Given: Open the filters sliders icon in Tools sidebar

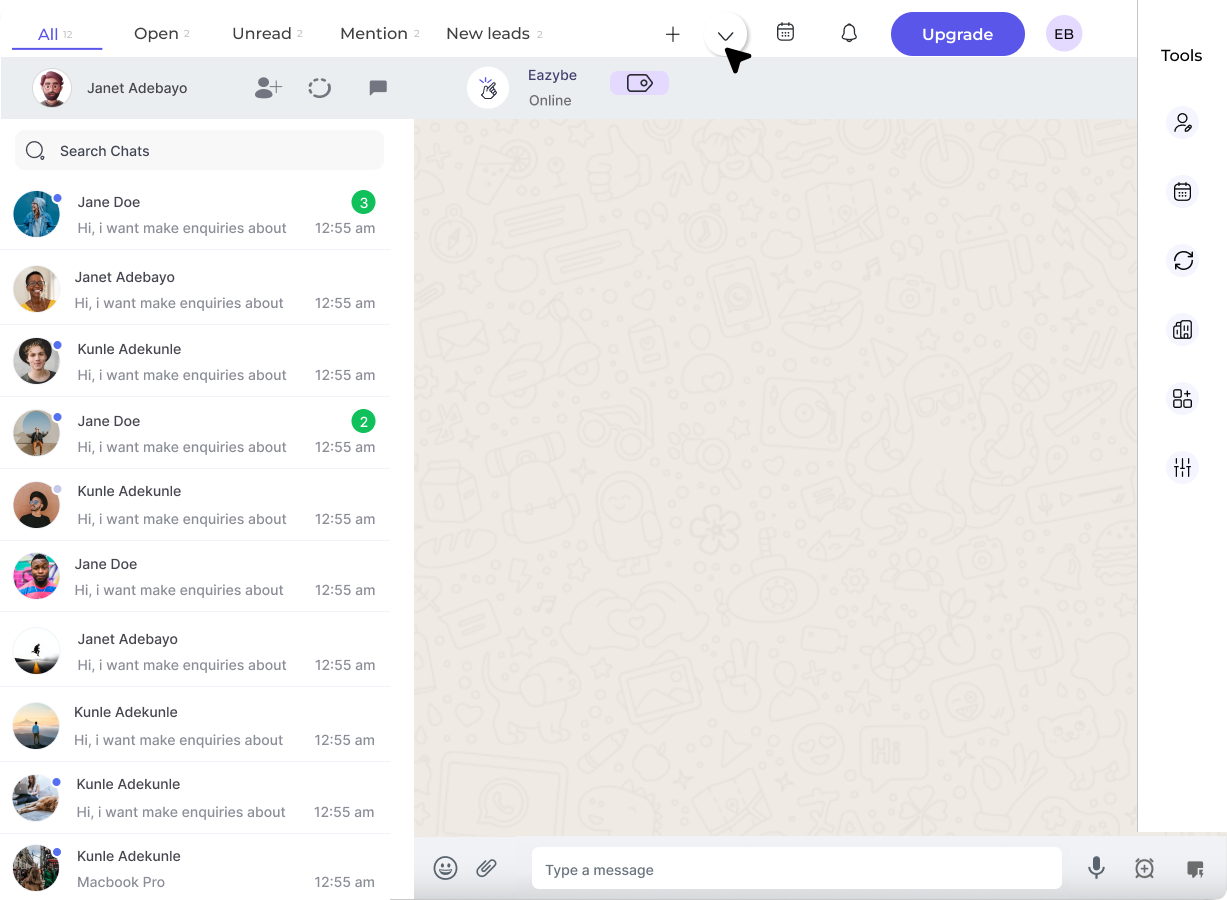Looking at the screenshot, I should tap(1183, 467).
